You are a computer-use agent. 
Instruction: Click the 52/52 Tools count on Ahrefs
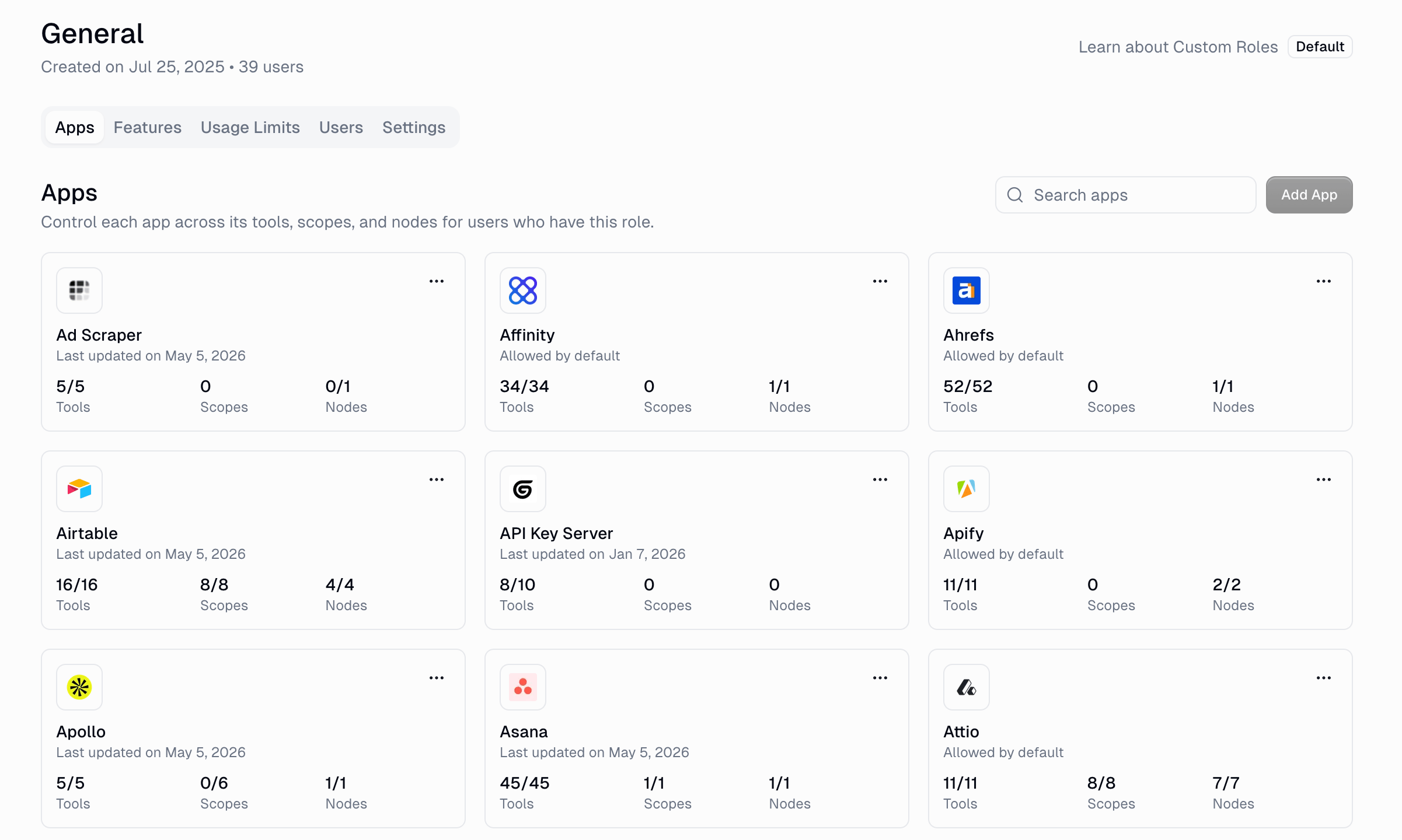click(x=968, y=386)
